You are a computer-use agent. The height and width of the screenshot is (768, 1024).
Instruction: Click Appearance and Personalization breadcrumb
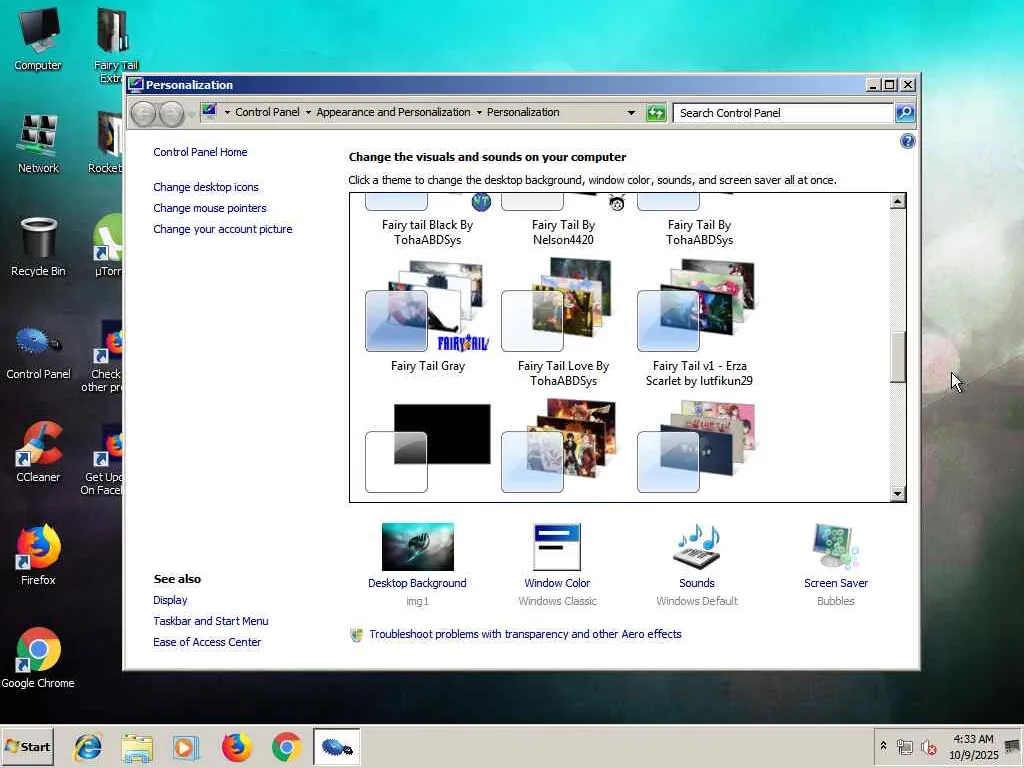393,112
